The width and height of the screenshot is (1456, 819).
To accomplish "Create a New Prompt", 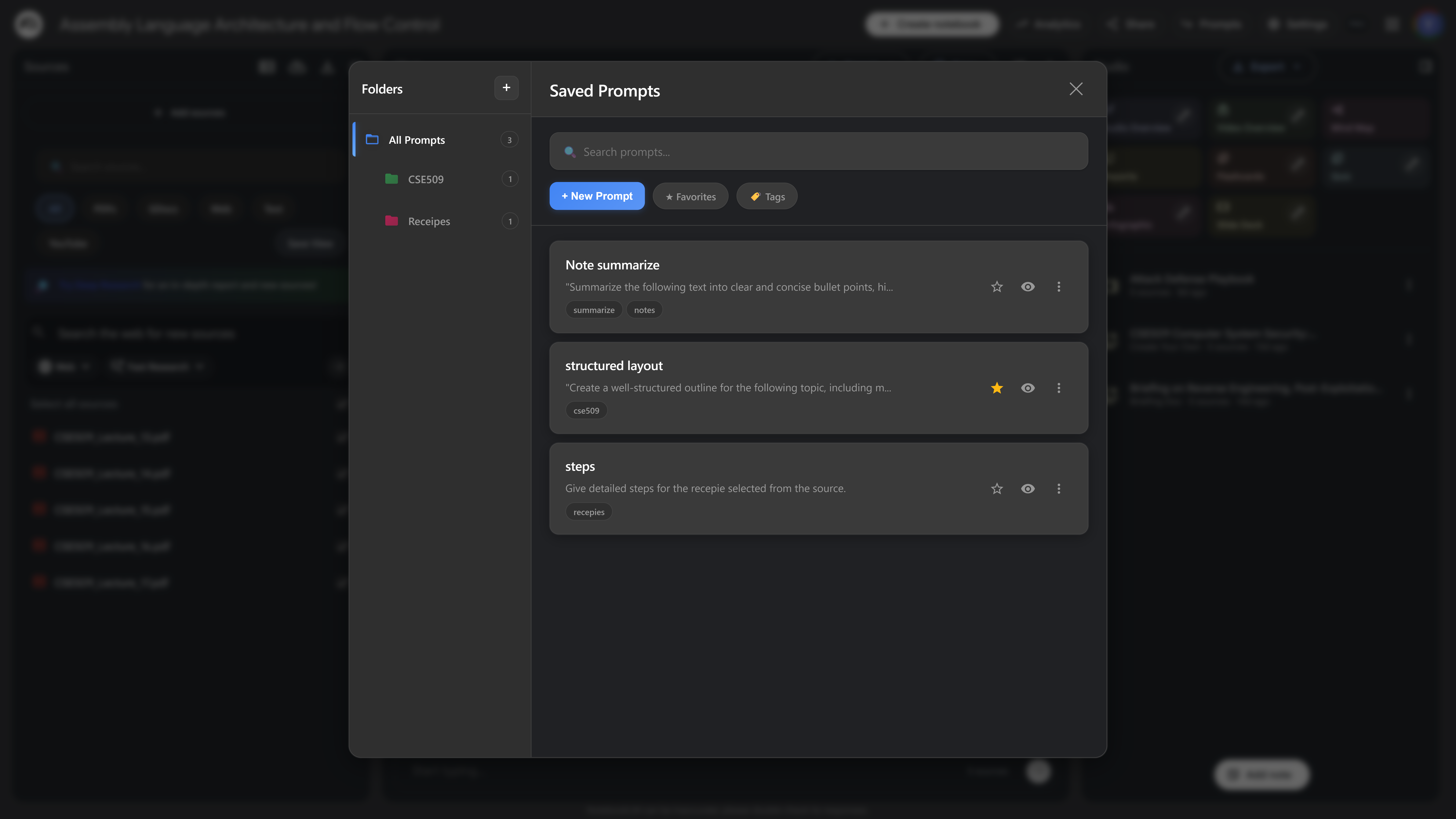I will (597, 196).
